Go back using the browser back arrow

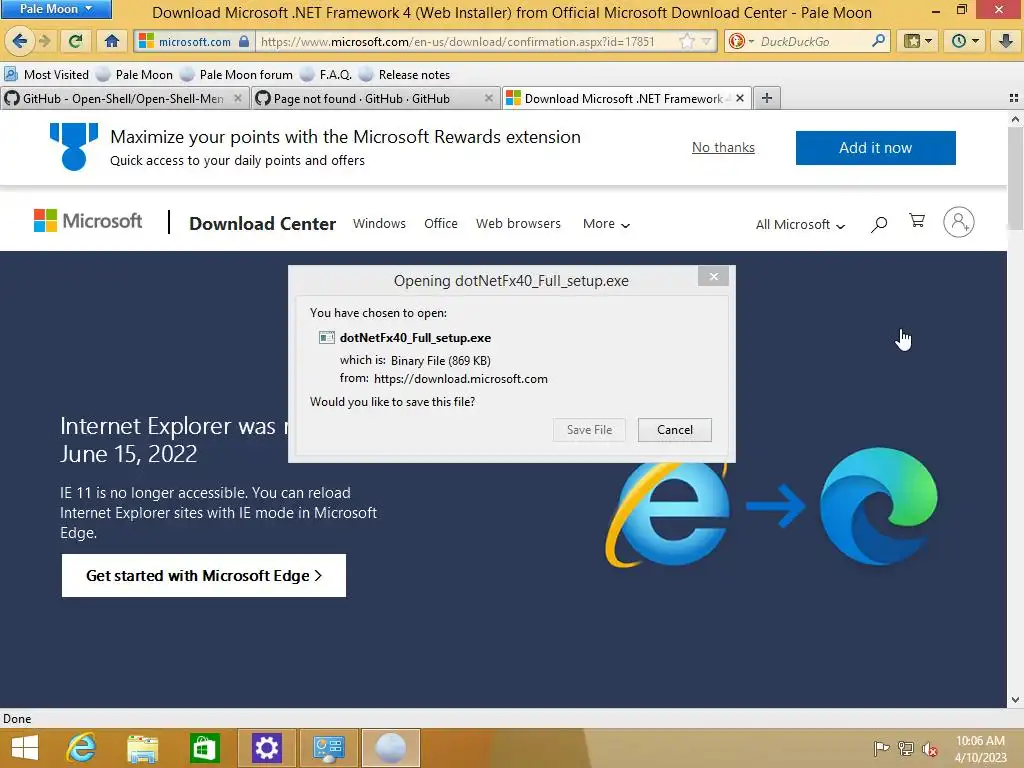20,41
